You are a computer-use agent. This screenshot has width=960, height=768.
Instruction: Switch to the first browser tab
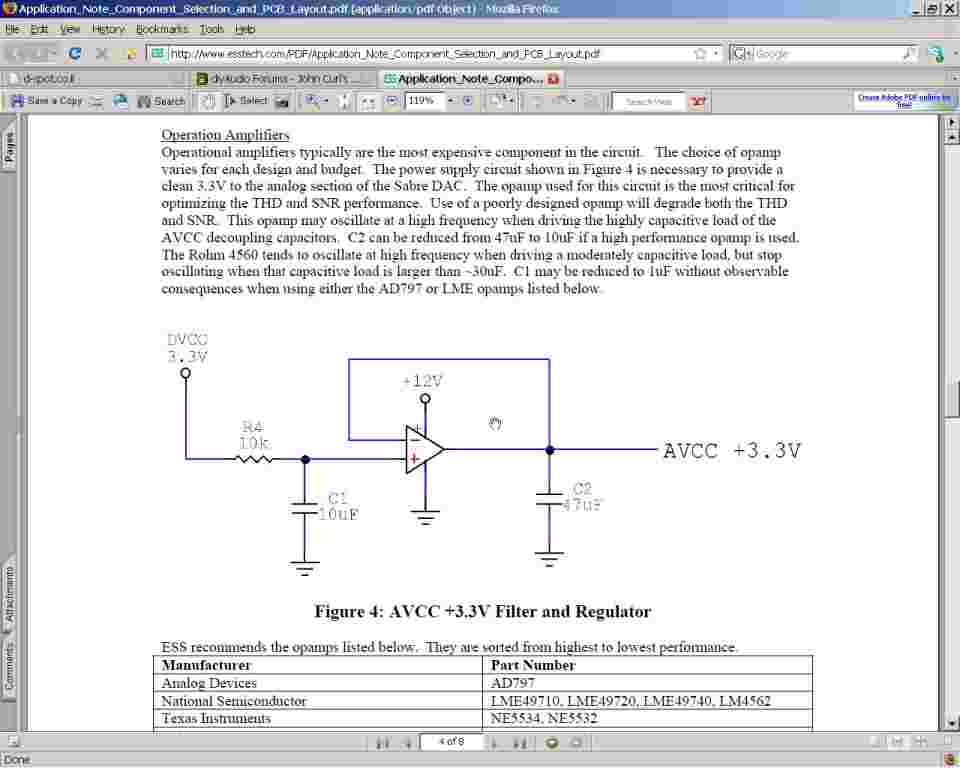click(94, 78)
